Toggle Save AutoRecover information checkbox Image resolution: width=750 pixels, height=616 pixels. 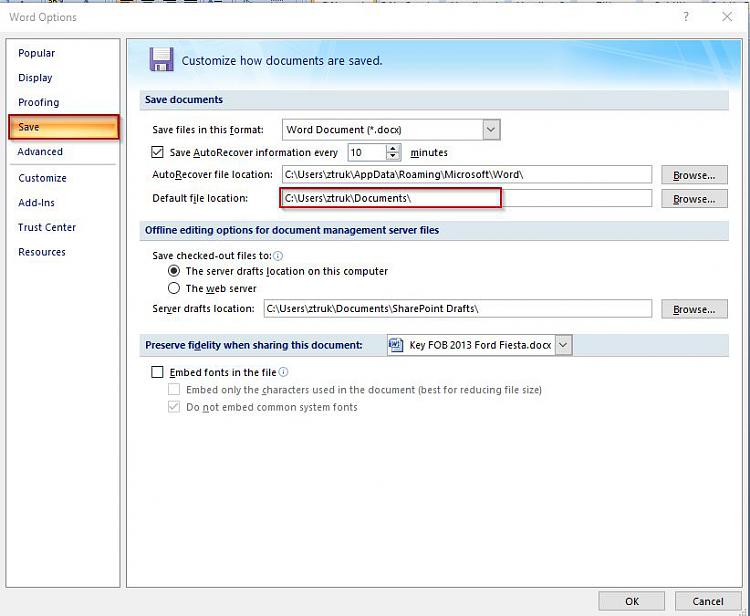157,153
